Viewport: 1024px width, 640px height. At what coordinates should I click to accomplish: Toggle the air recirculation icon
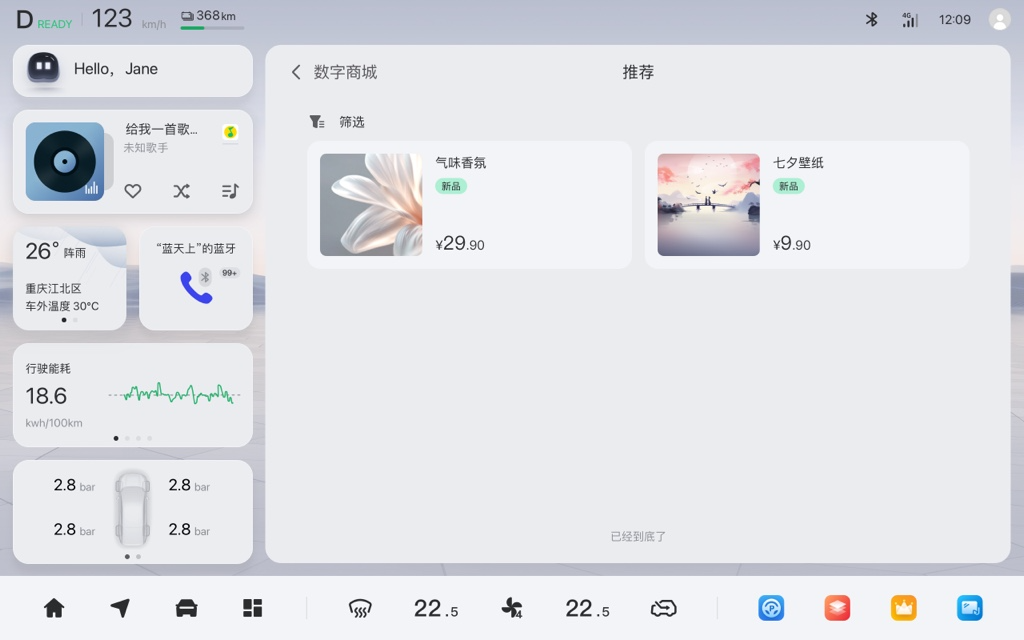(x=664, y=609)
